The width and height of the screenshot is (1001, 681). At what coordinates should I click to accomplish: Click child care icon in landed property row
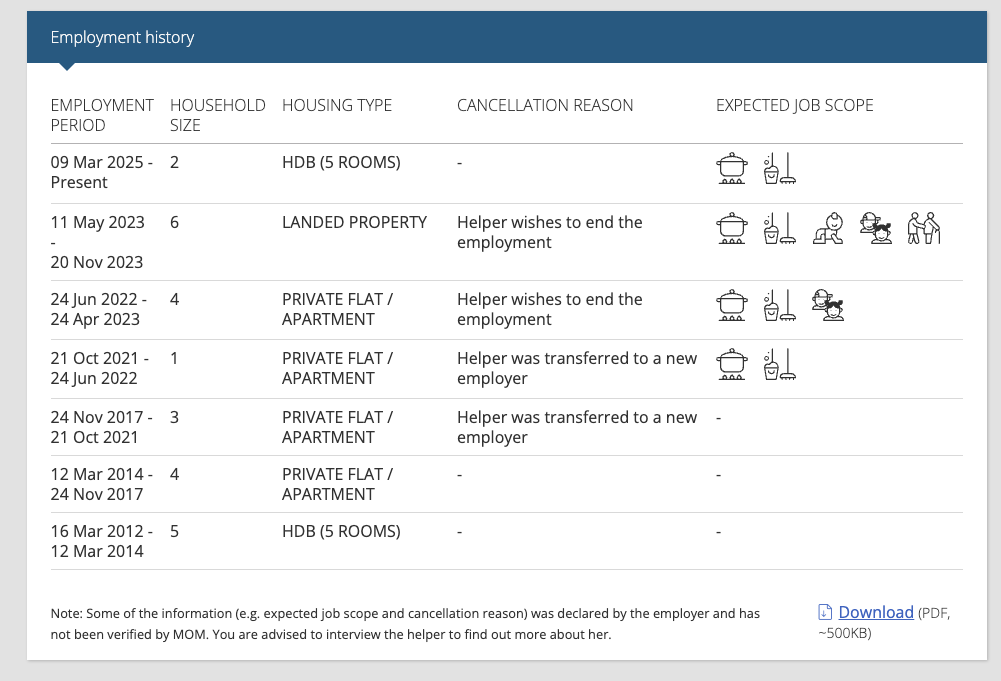click(875, 228)
